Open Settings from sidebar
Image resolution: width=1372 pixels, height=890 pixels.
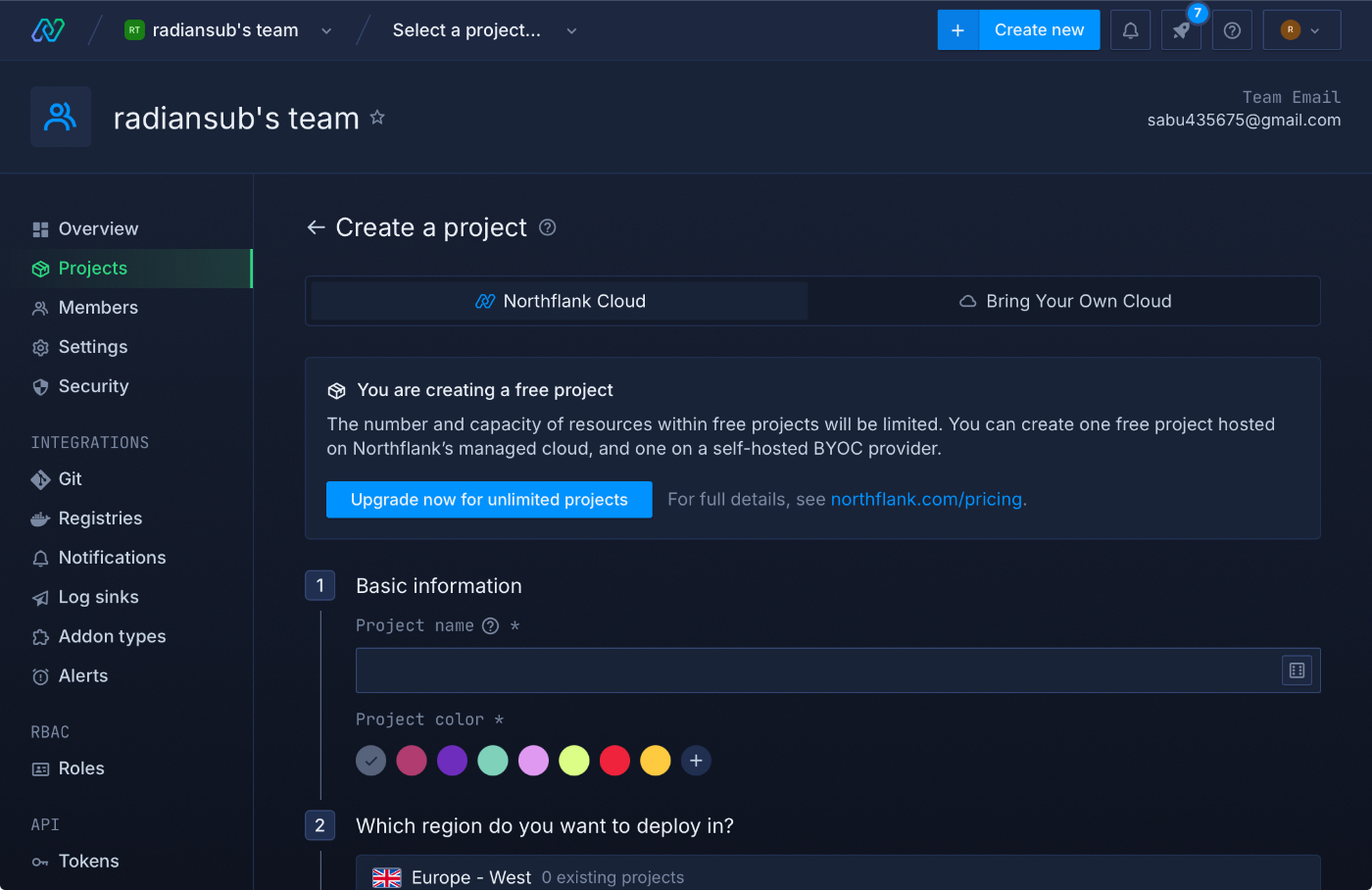tap(126, 347)
